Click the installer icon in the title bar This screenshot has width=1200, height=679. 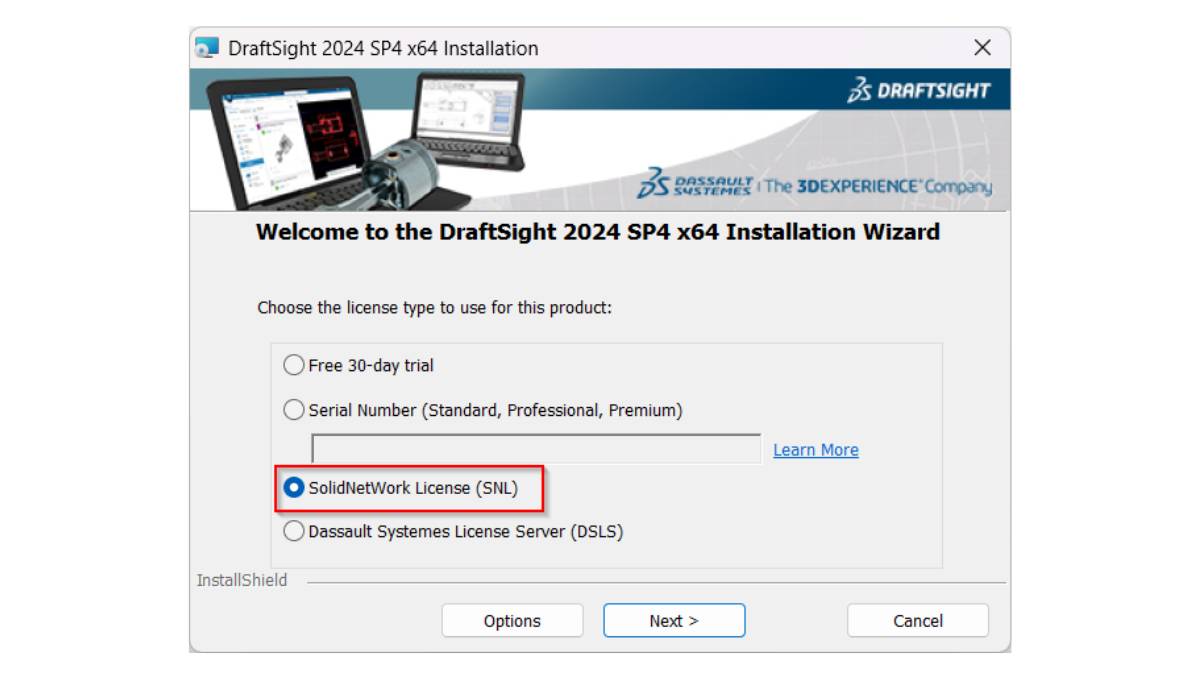point(207,48)
